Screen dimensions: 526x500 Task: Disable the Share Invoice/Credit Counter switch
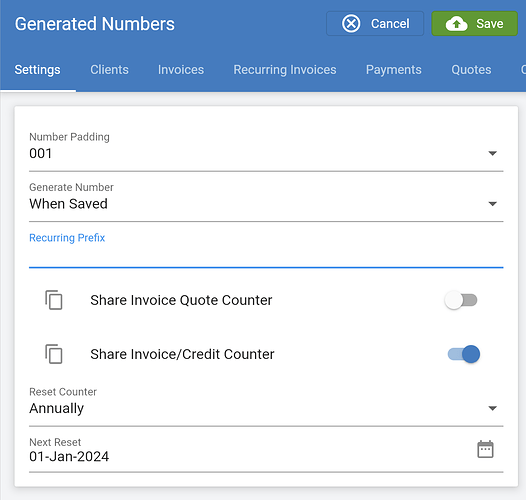pos(464,354)
